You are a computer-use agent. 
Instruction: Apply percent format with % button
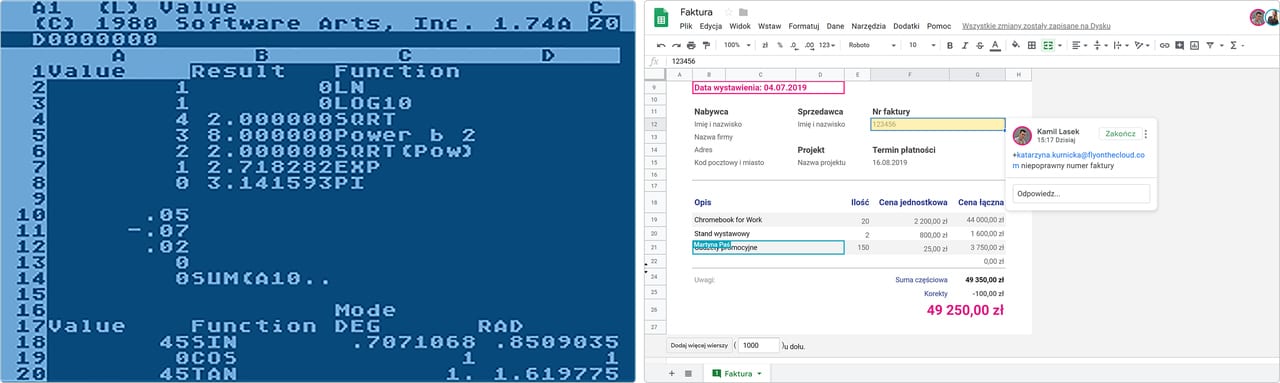pos(780,45)
